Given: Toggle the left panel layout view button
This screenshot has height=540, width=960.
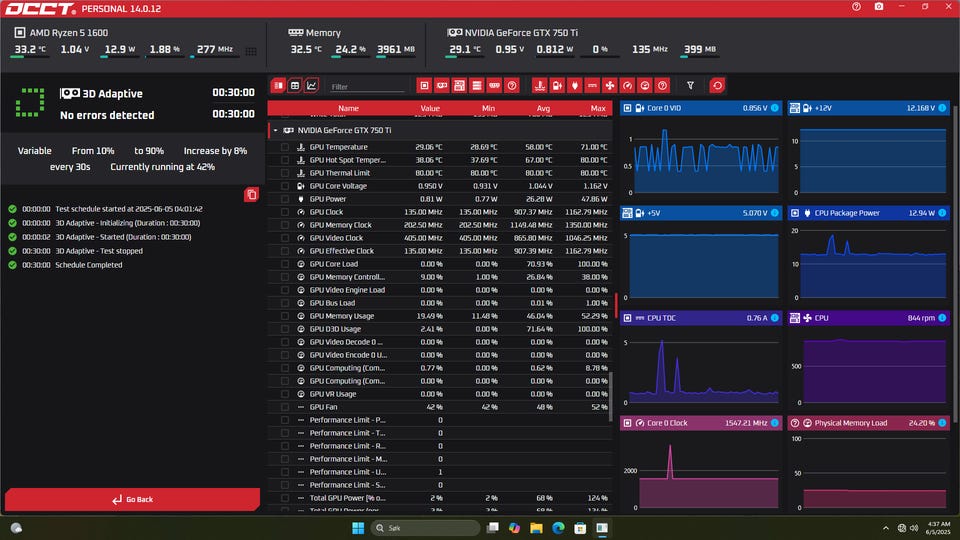Looking at the screenshot, I should 279,86.
